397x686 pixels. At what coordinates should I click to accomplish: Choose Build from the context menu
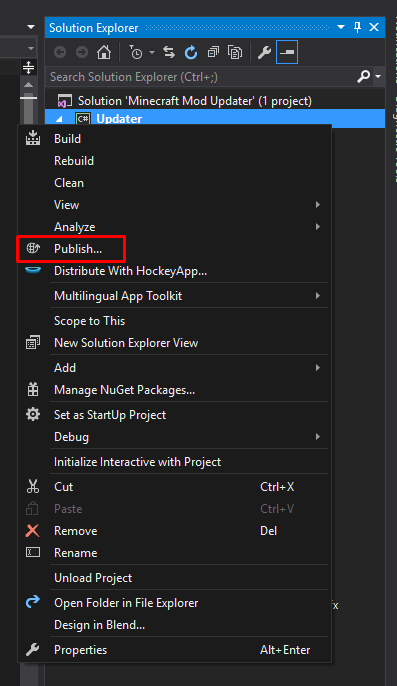pyautogui.click(x=175, y=139)
